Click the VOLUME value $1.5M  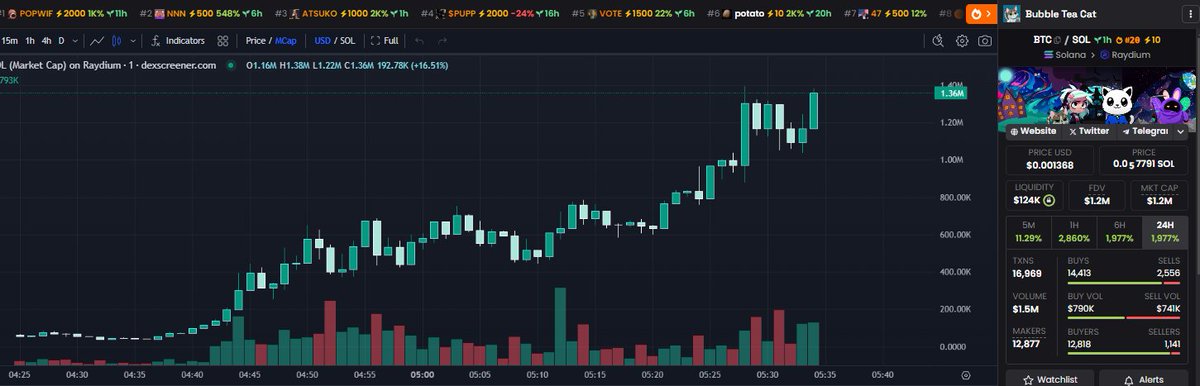click(x=1025, y=309)
